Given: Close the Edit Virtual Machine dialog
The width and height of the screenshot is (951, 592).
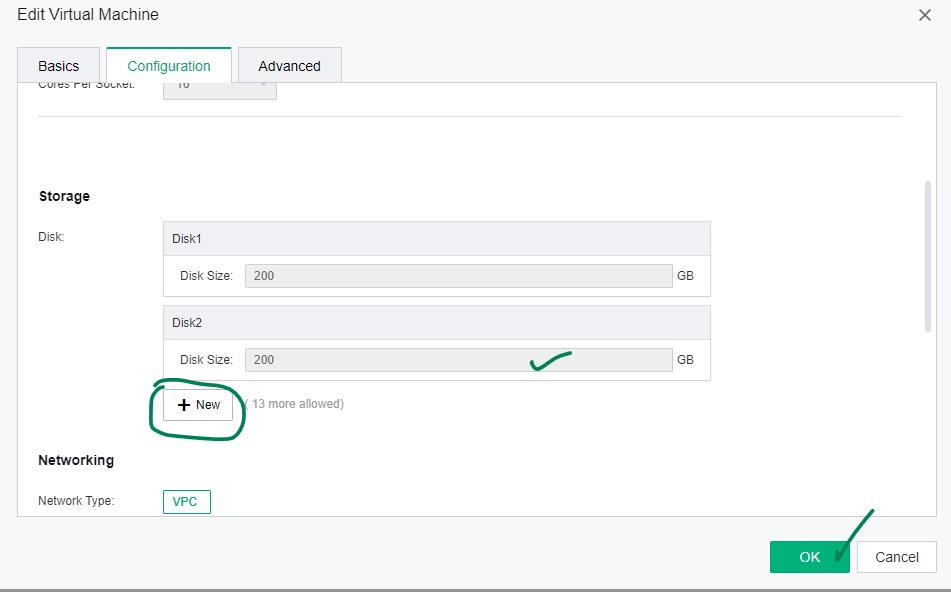Looking at the screenshot, I should point(924,15).
